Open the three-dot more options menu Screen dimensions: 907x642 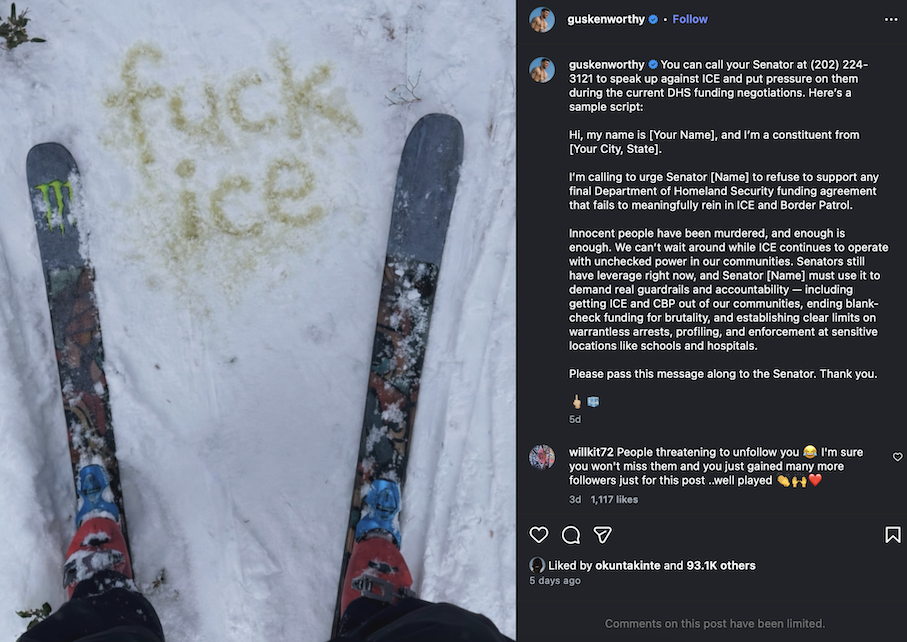point(891,20)
